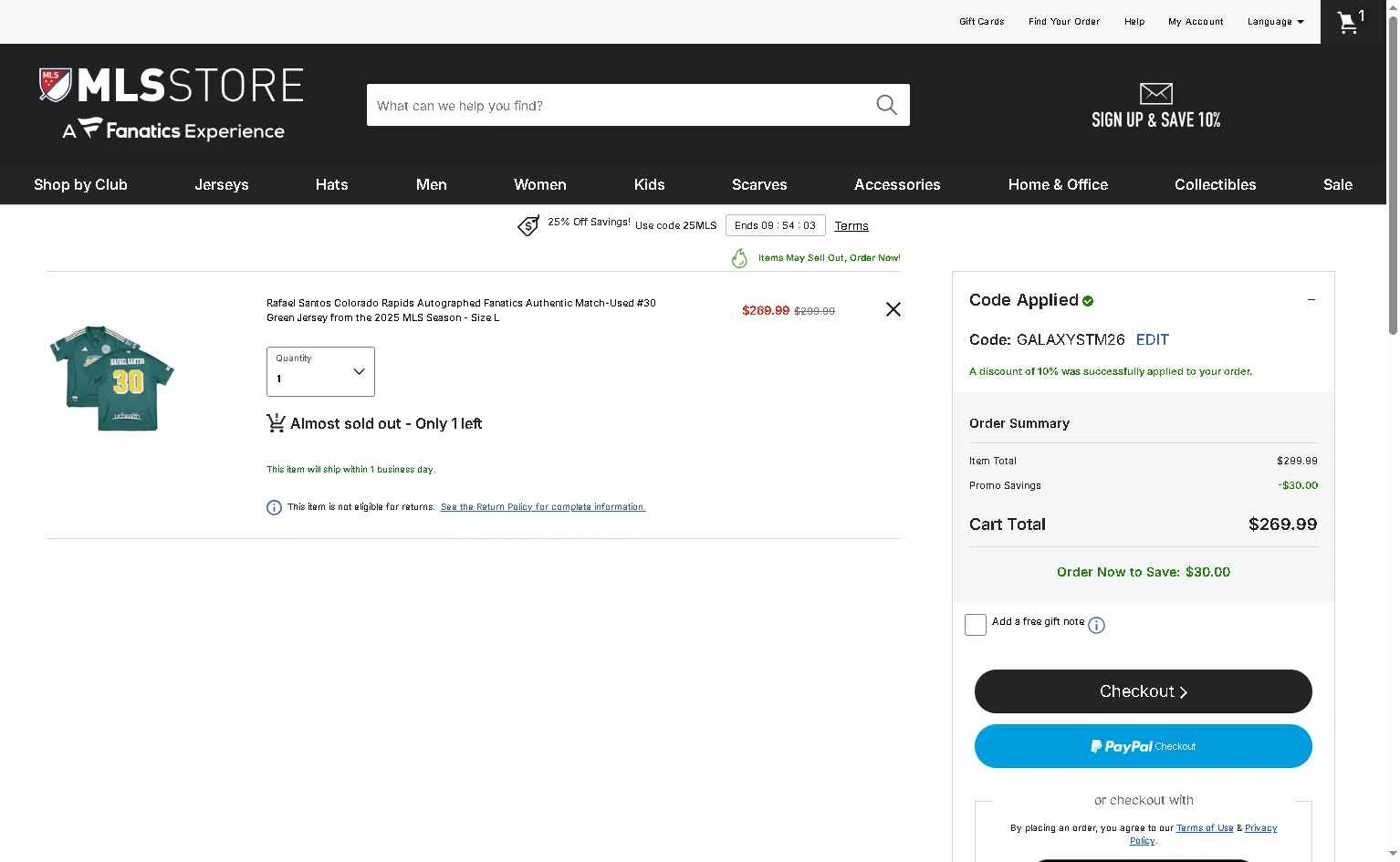The image size is (1400, 862).
Task: Open the promotion Terms link
Action: point(851,226)
